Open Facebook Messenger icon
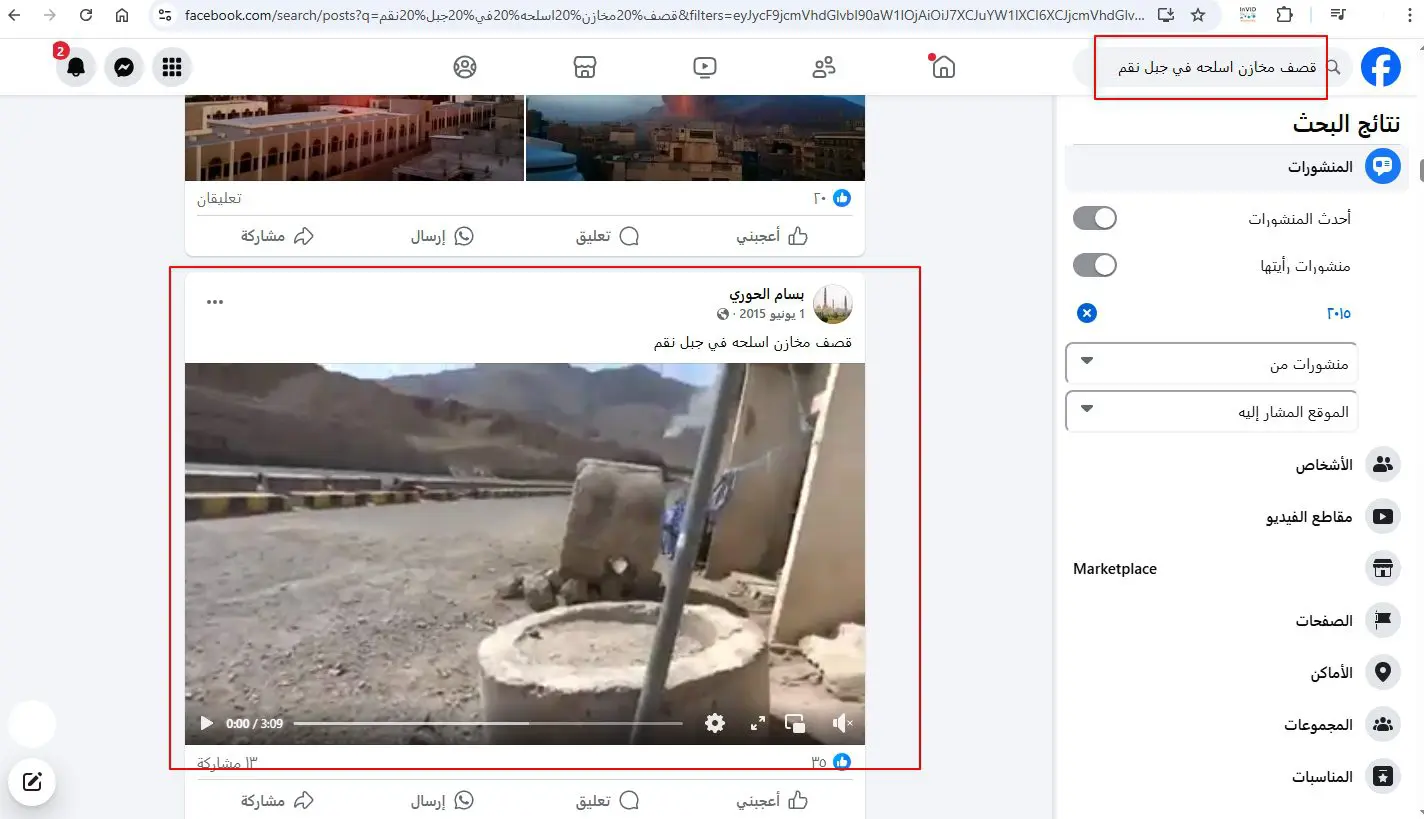The width and height of the screenshot is (1424, 819). [124, 67]
